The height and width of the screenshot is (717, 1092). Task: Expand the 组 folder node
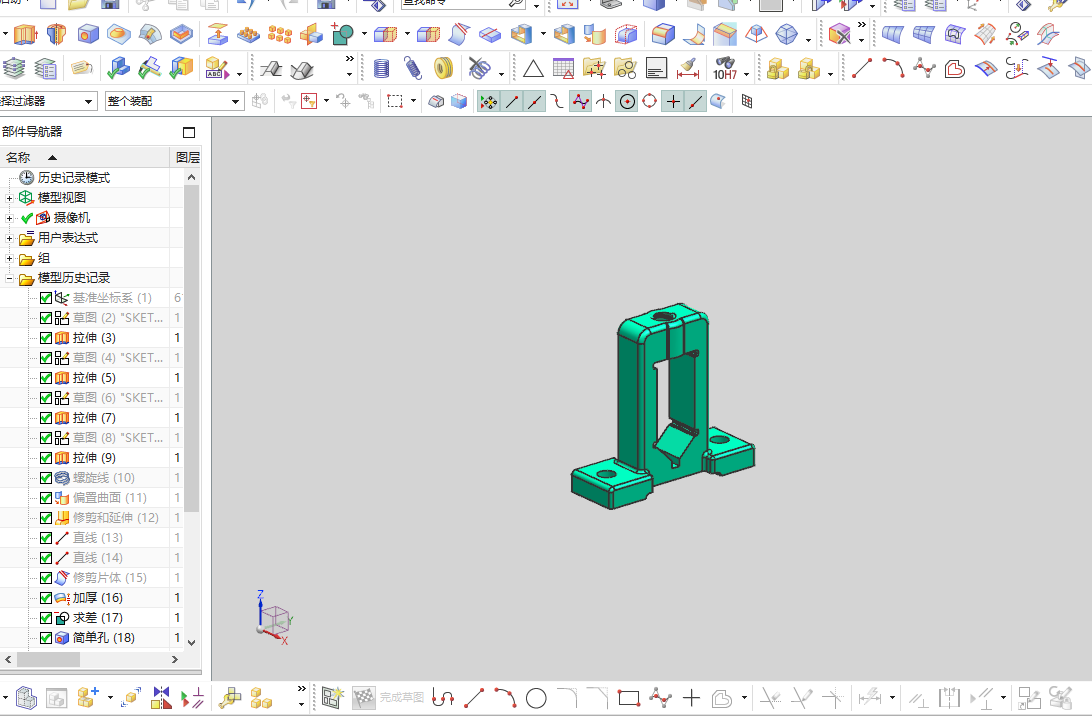tap(9, 258)
